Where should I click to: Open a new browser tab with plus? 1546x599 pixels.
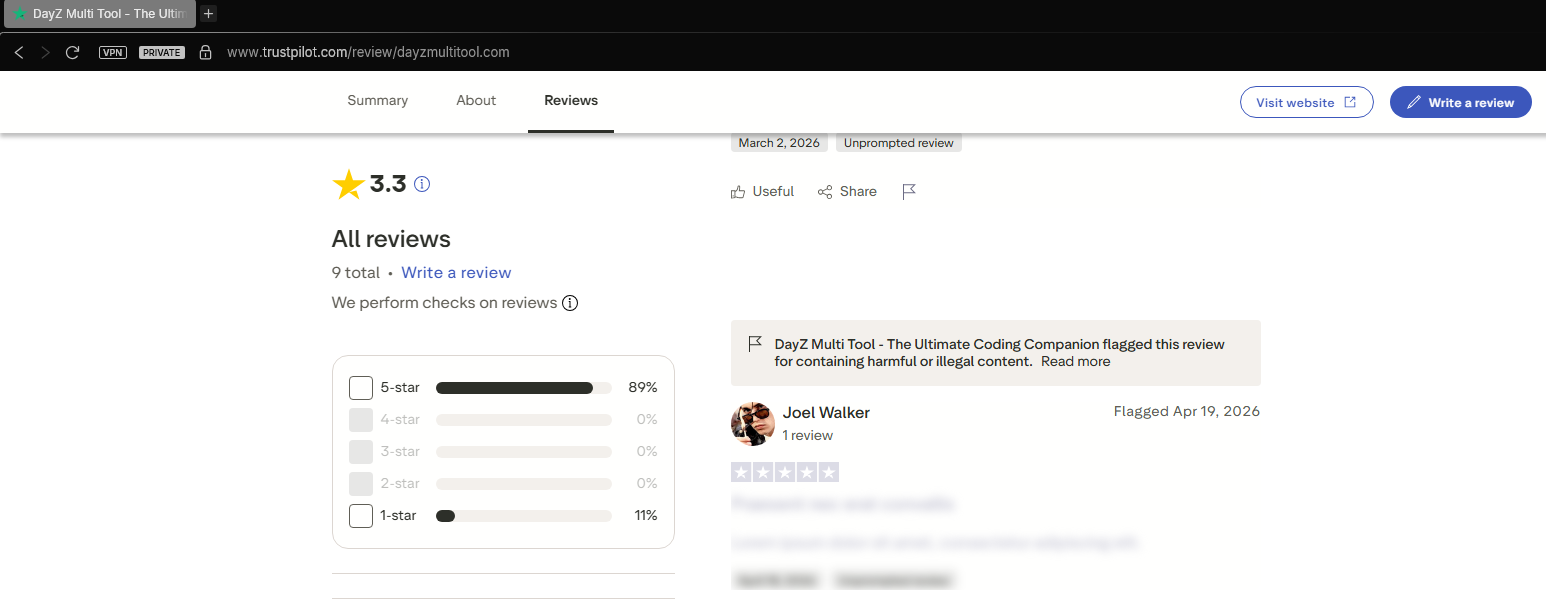[x=208, y=14]
